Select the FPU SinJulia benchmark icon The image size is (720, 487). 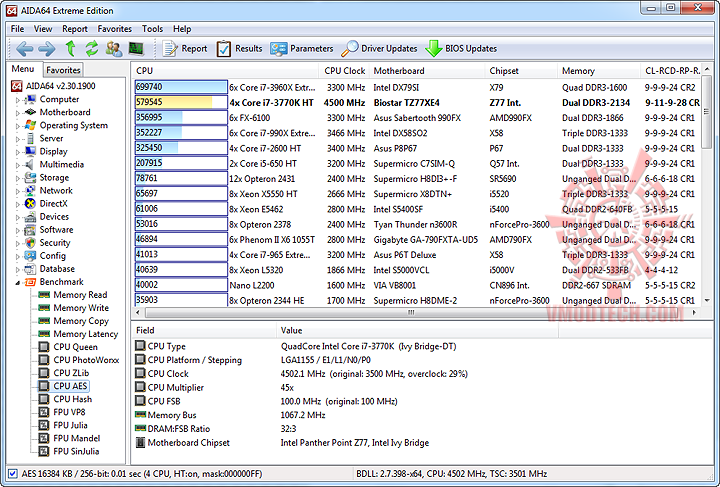(x=44, y=451)
